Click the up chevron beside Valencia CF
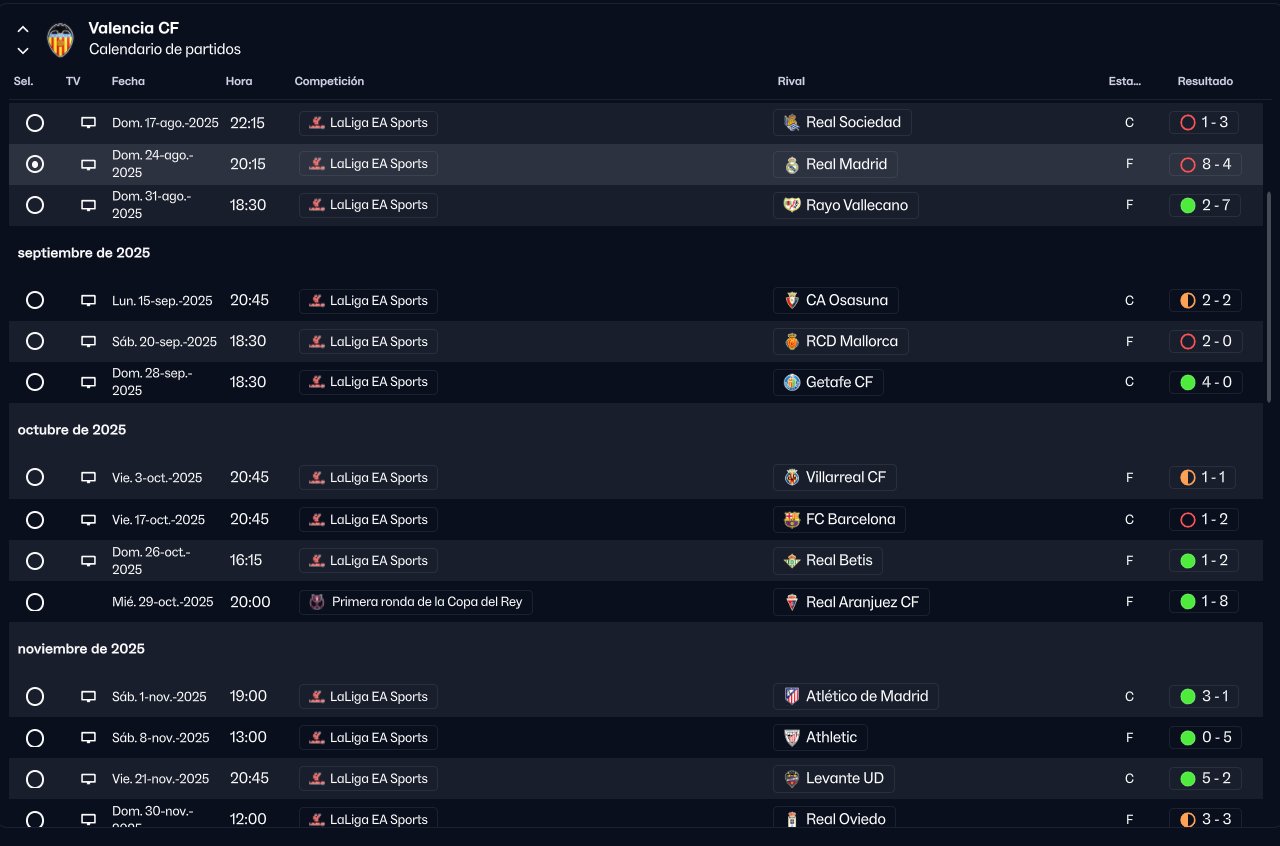This screenshot has height=846, width=1280. pos(23,30)
